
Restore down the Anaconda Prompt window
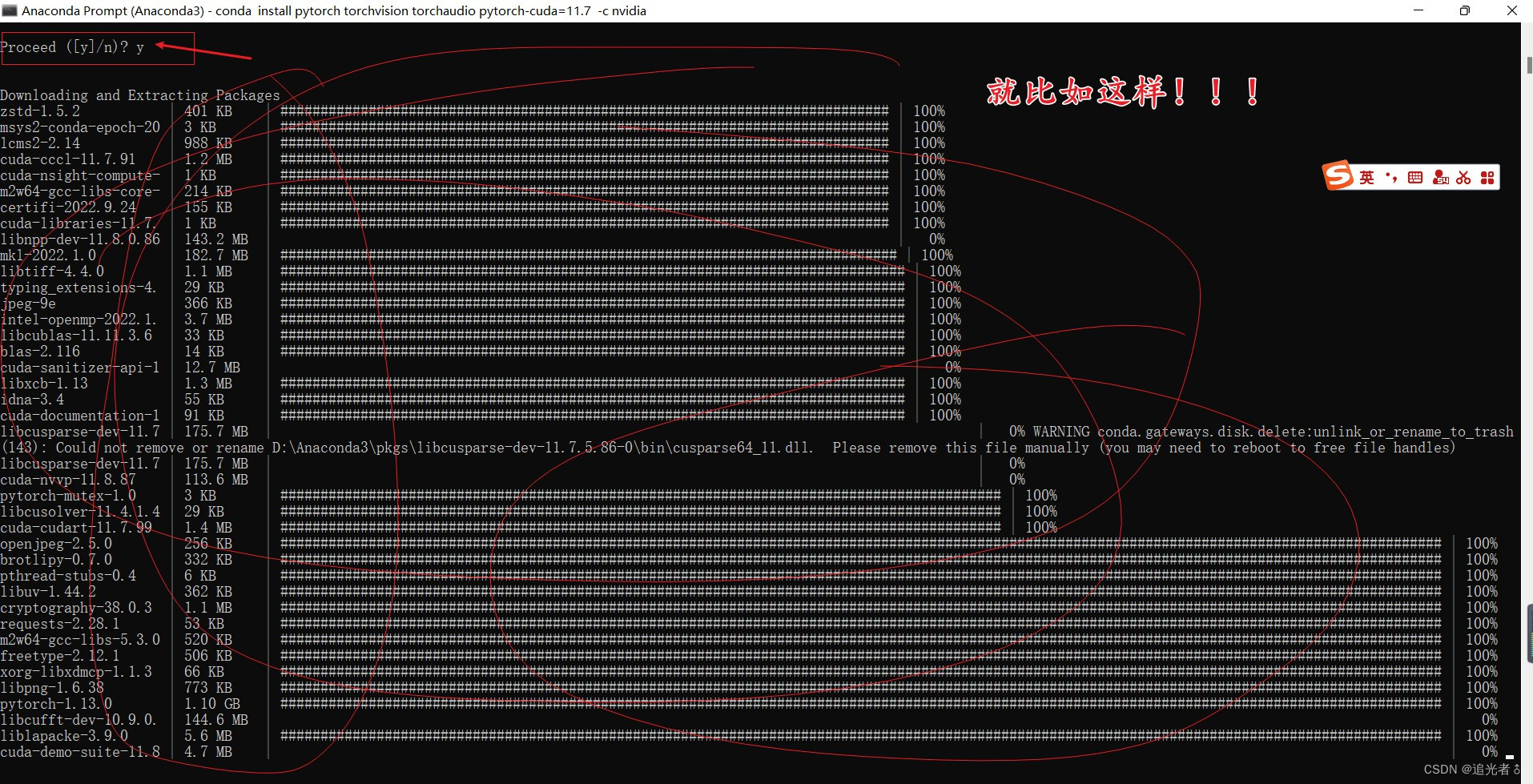(x=1465, y=10)
